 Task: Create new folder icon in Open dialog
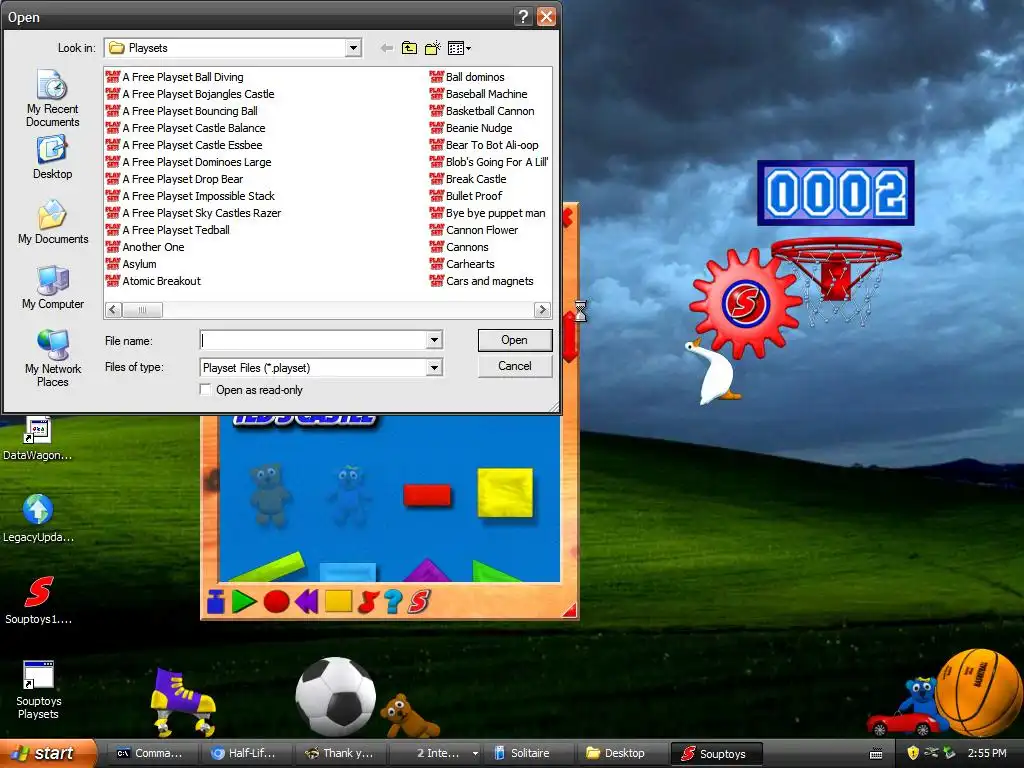432,48
